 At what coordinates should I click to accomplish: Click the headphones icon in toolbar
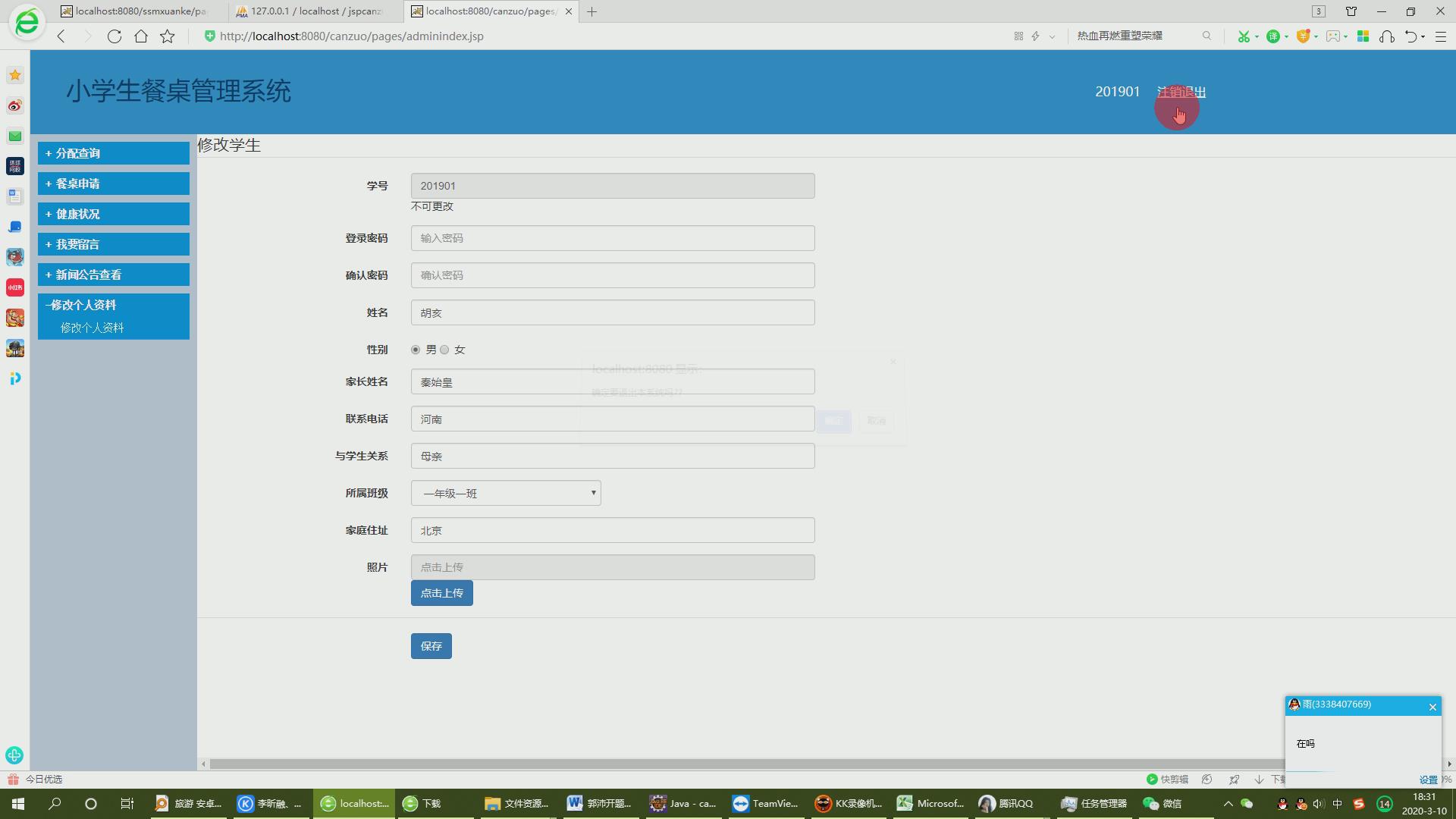click(1387, 36)
